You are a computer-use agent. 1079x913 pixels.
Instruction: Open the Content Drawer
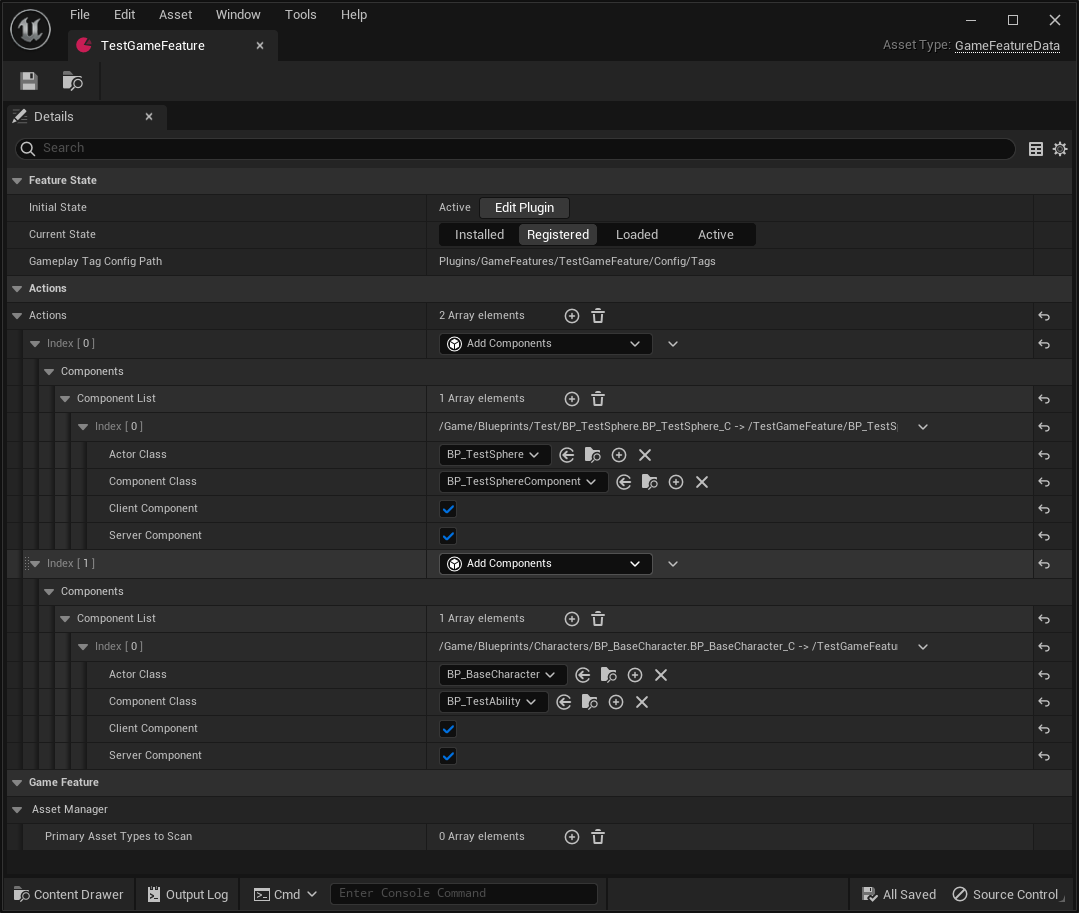coord(69,894)
